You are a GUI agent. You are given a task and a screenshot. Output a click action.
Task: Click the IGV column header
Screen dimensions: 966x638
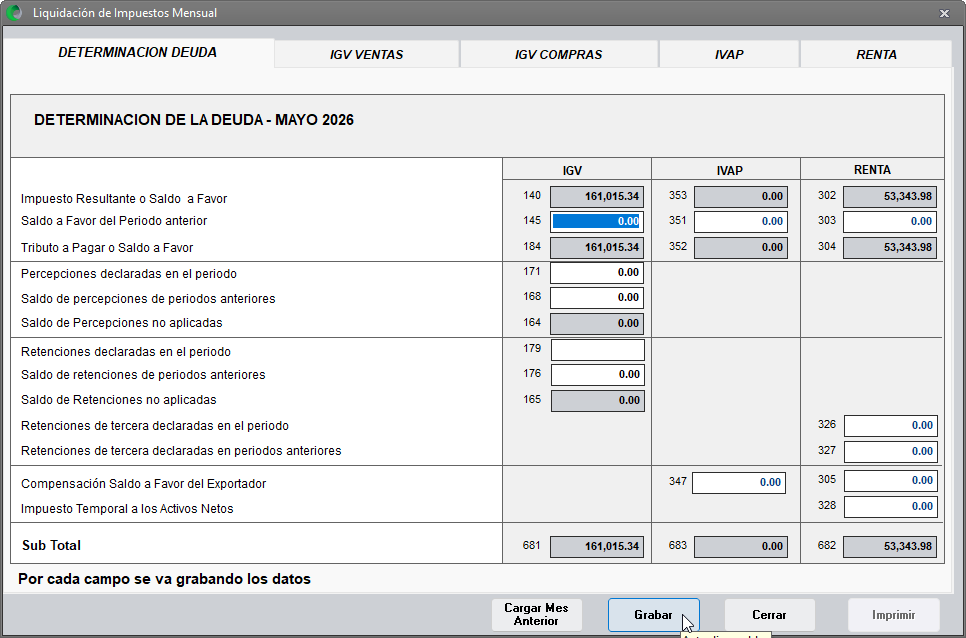(572, 171)
